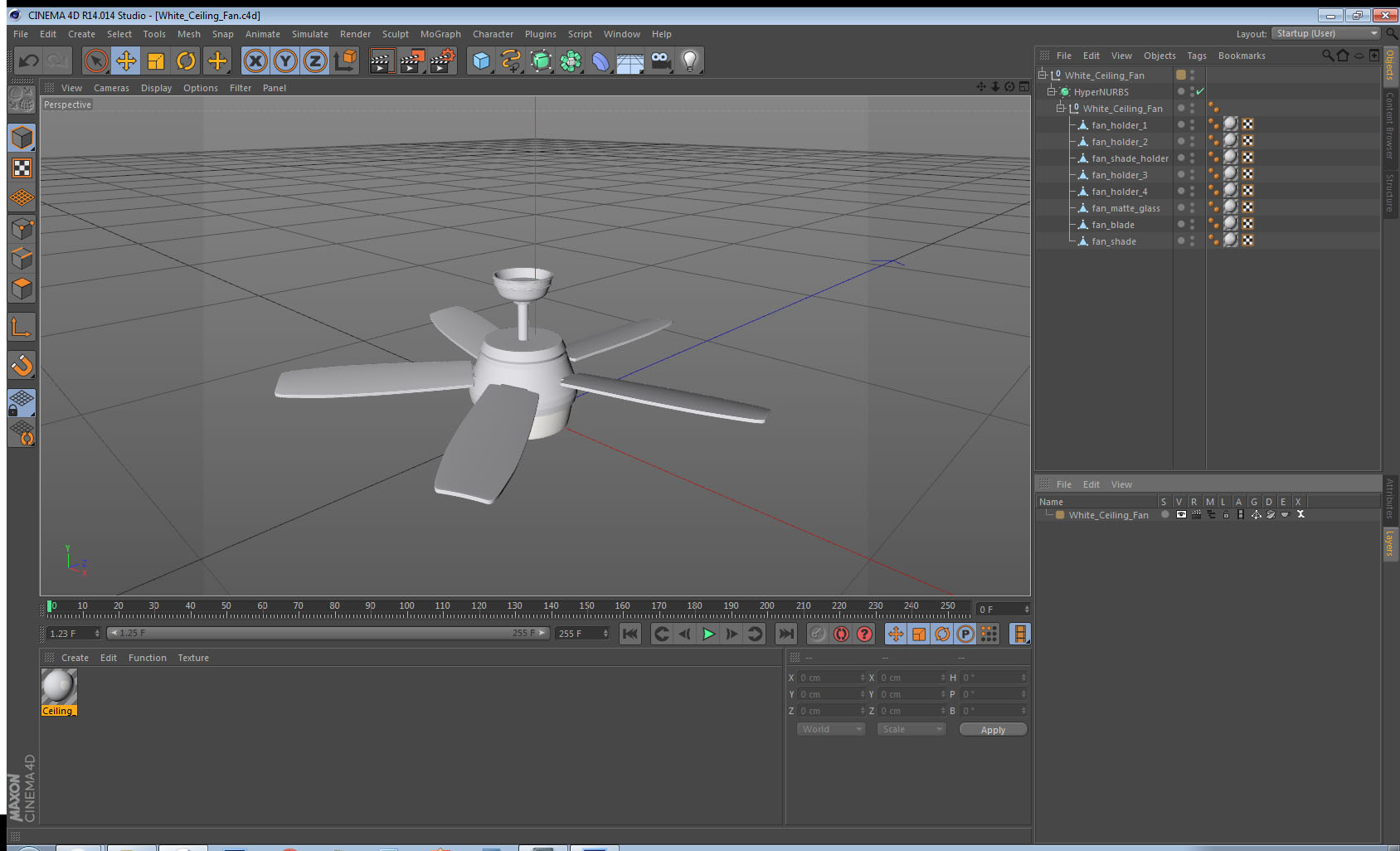Open the Layout dropdown Startup (User)

tap(1327, 33)
